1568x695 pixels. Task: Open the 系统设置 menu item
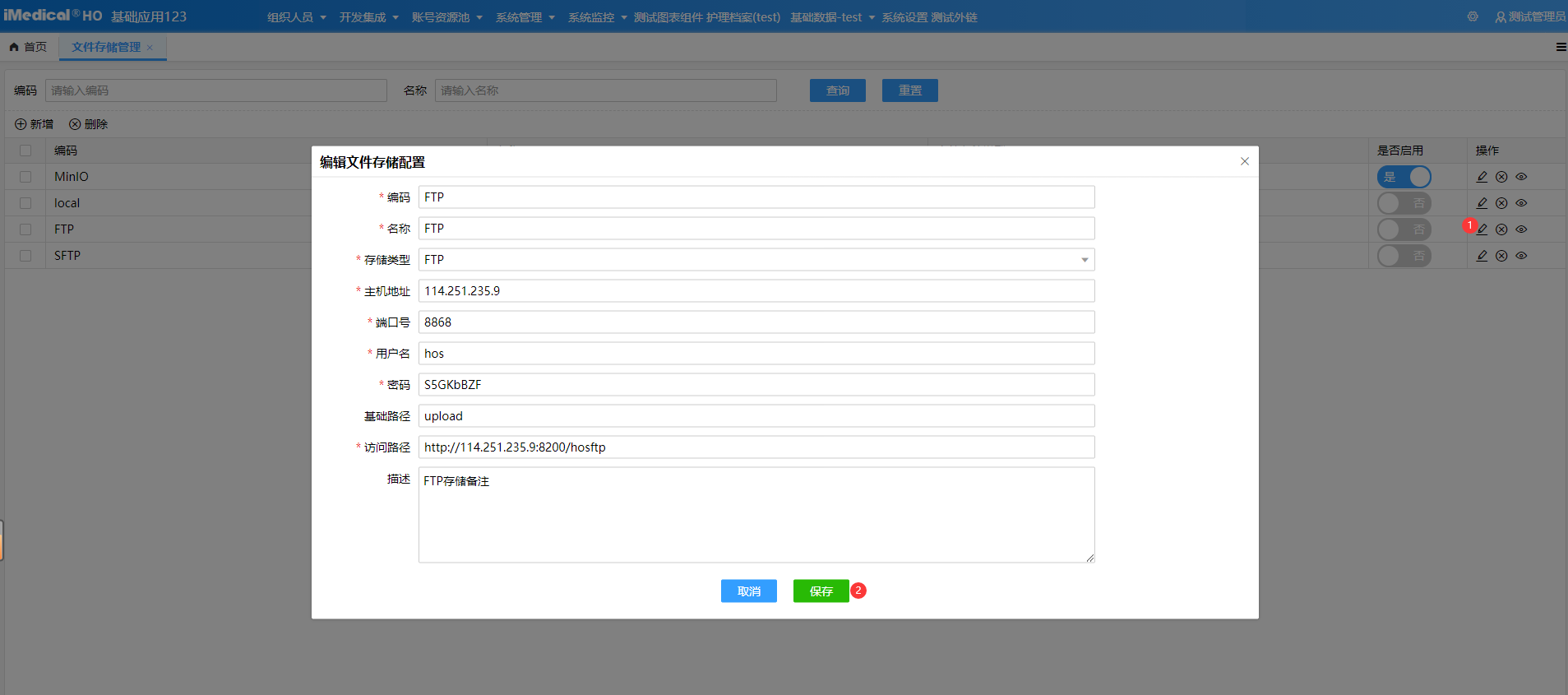904,17
